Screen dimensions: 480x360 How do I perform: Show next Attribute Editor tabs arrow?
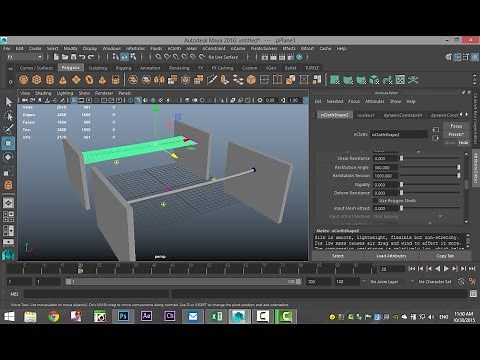[467, 114]
